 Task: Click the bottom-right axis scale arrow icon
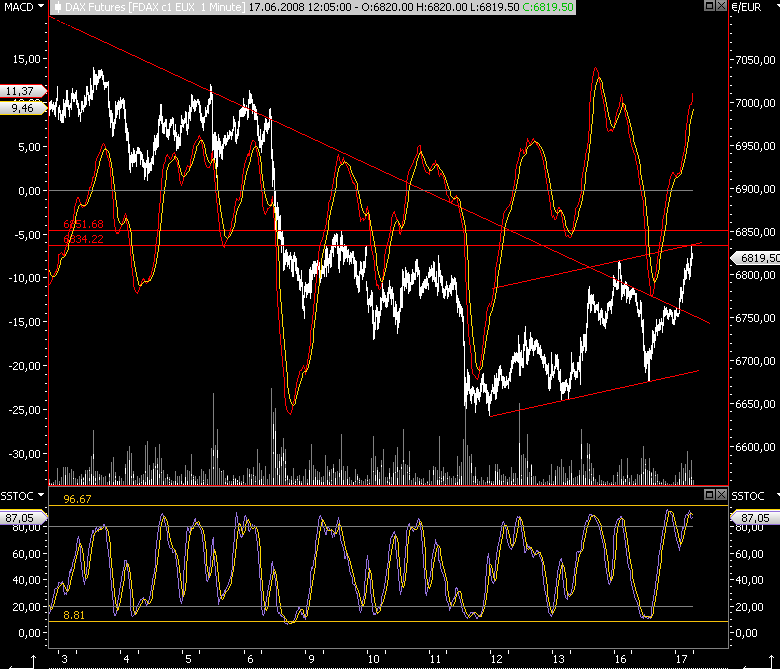760,662
